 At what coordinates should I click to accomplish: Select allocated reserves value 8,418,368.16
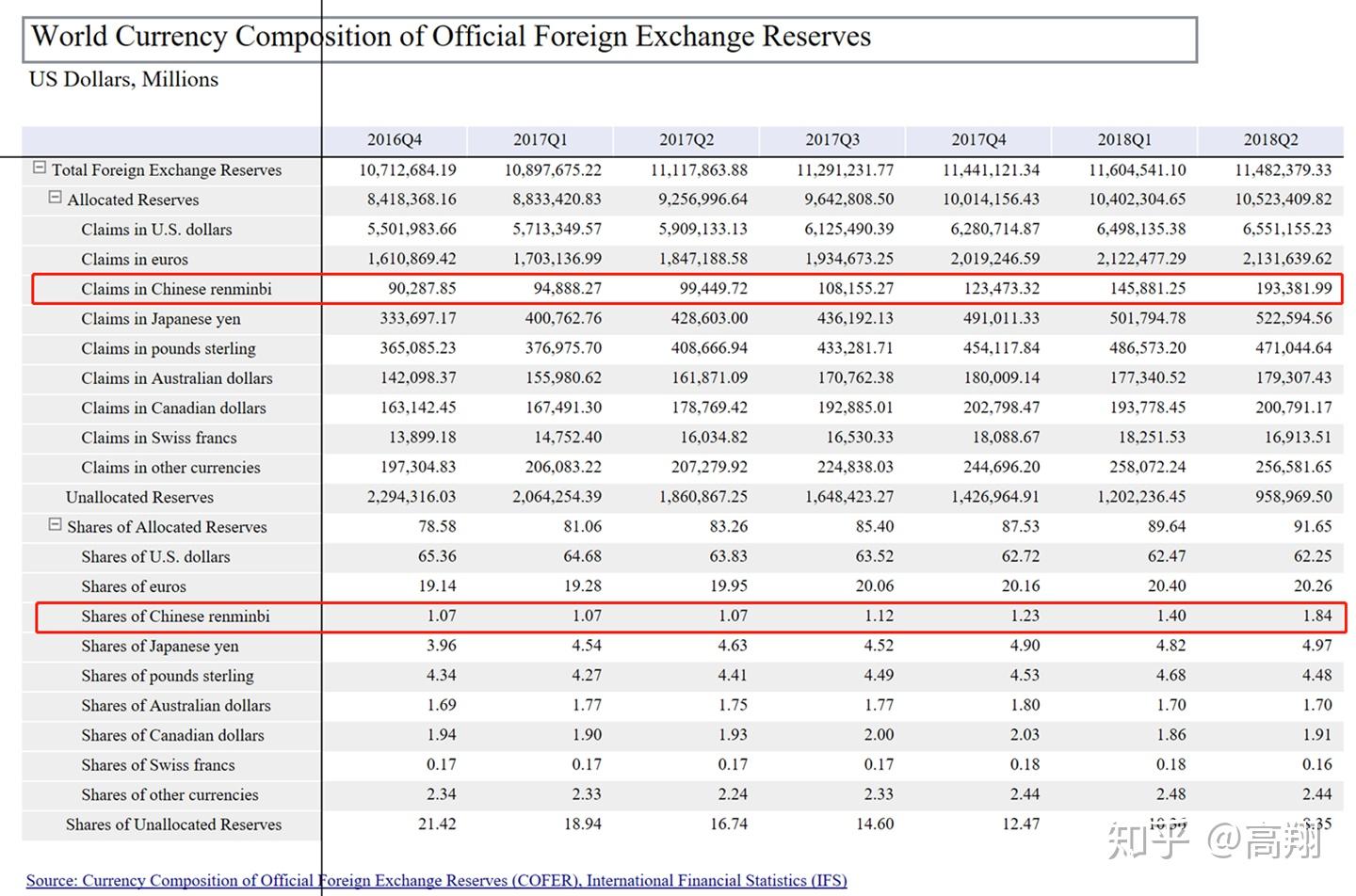click(412, 200)
